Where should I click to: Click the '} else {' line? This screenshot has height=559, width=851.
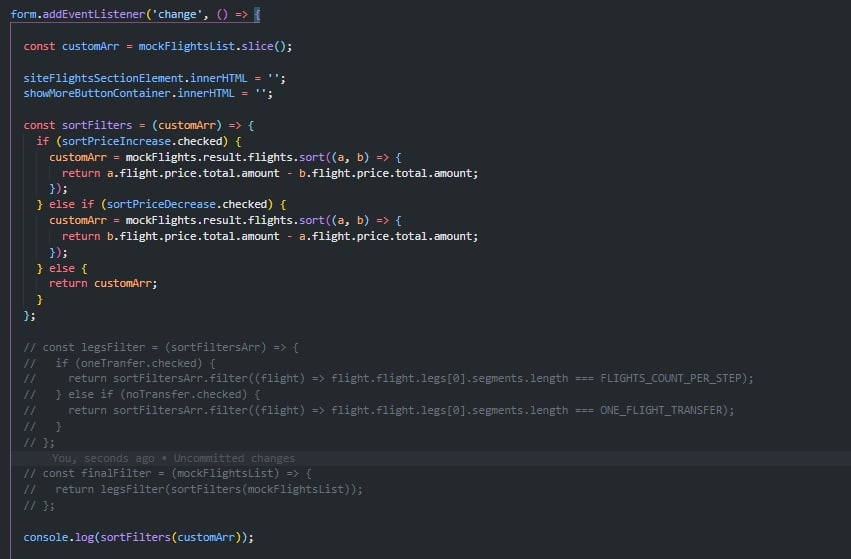(62, 268)
